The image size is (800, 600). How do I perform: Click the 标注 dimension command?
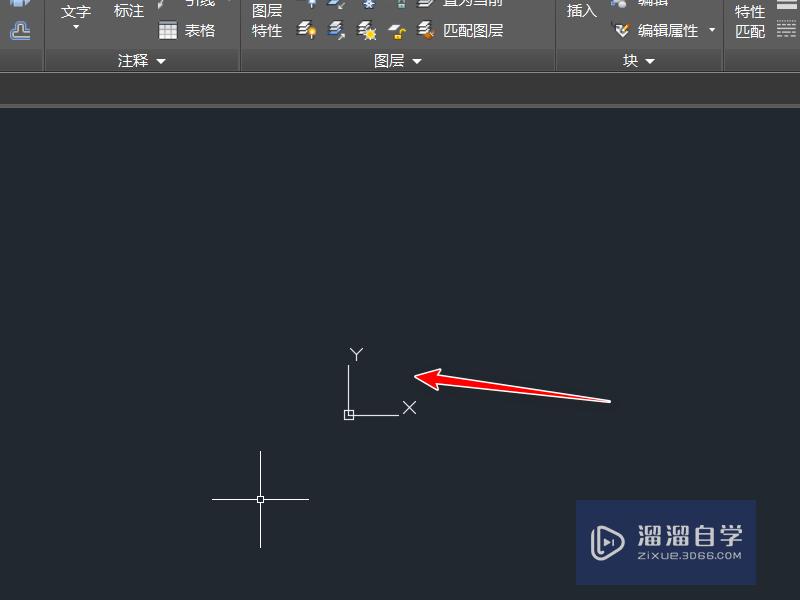pos(128,11)
